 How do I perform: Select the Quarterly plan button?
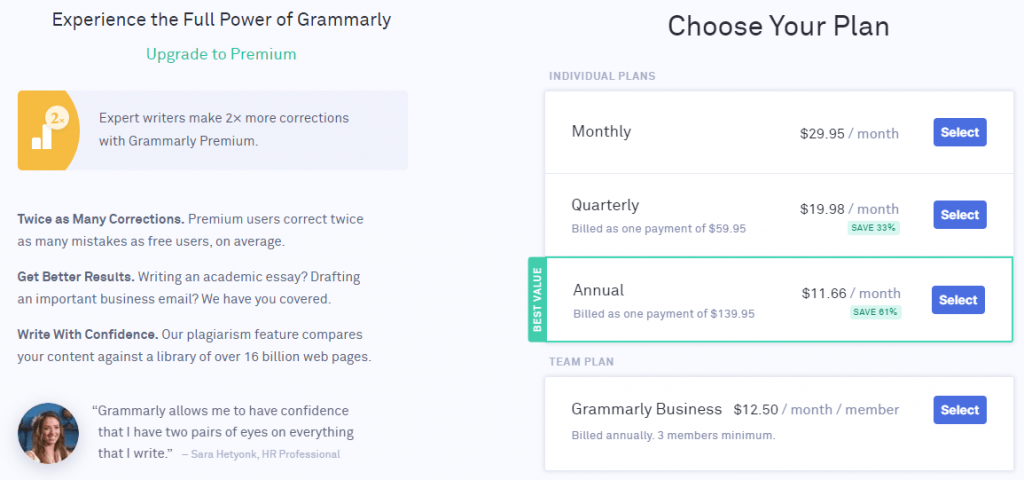click(959, 215)
